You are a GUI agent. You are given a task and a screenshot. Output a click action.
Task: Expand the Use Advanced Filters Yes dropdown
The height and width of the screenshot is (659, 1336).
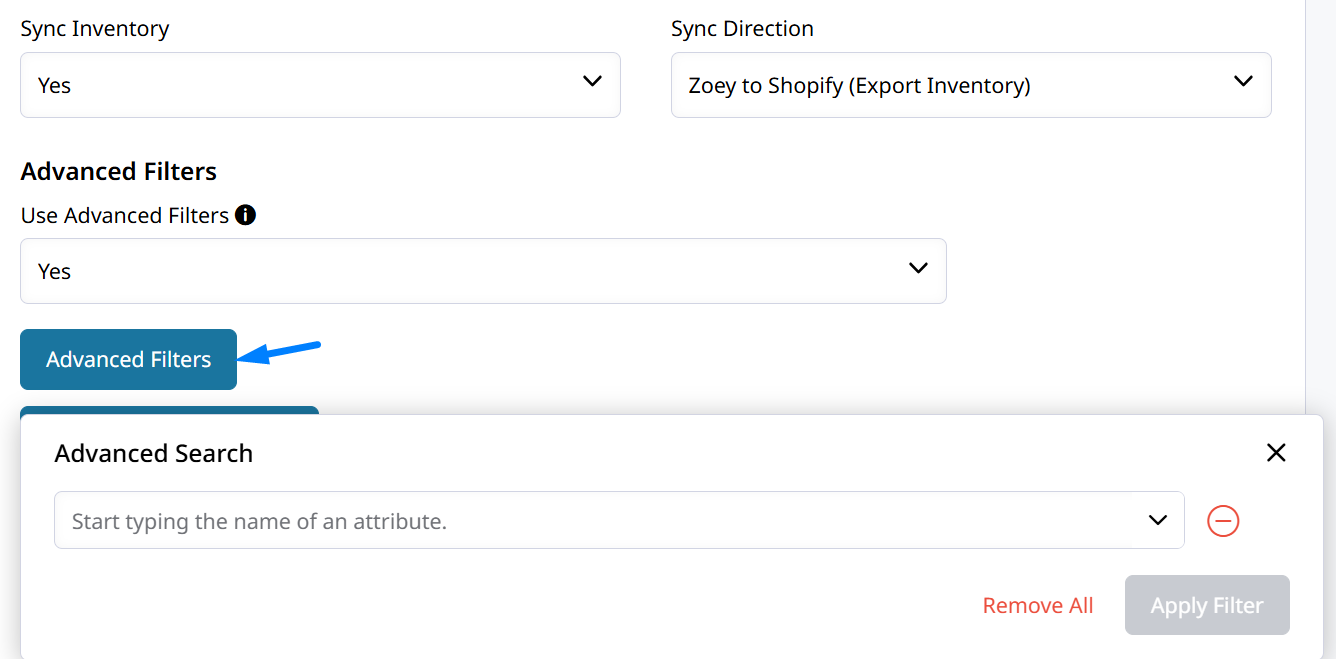[460, 271]
